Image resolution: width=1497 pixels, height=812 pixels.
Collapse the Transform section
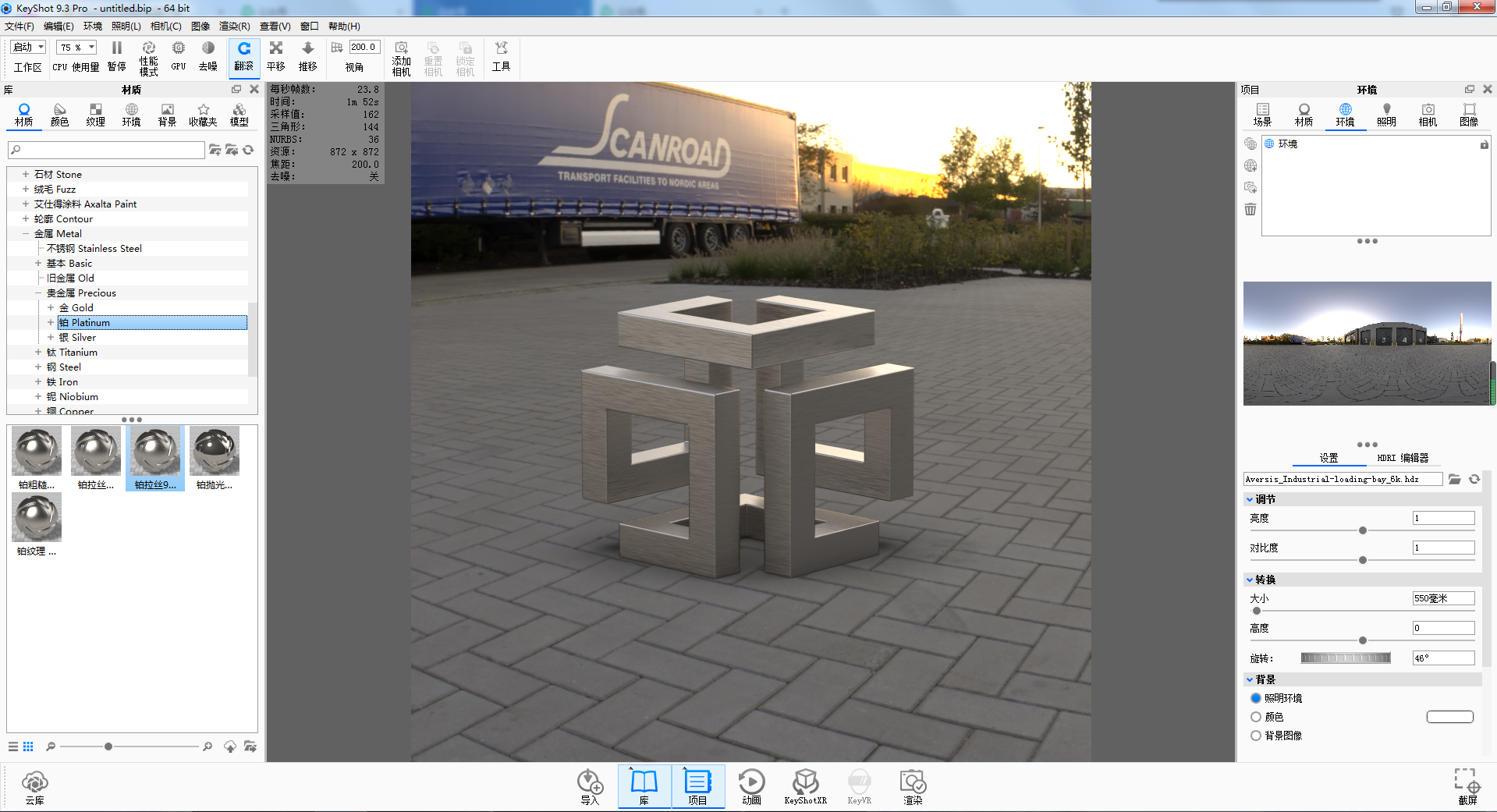1250,580
